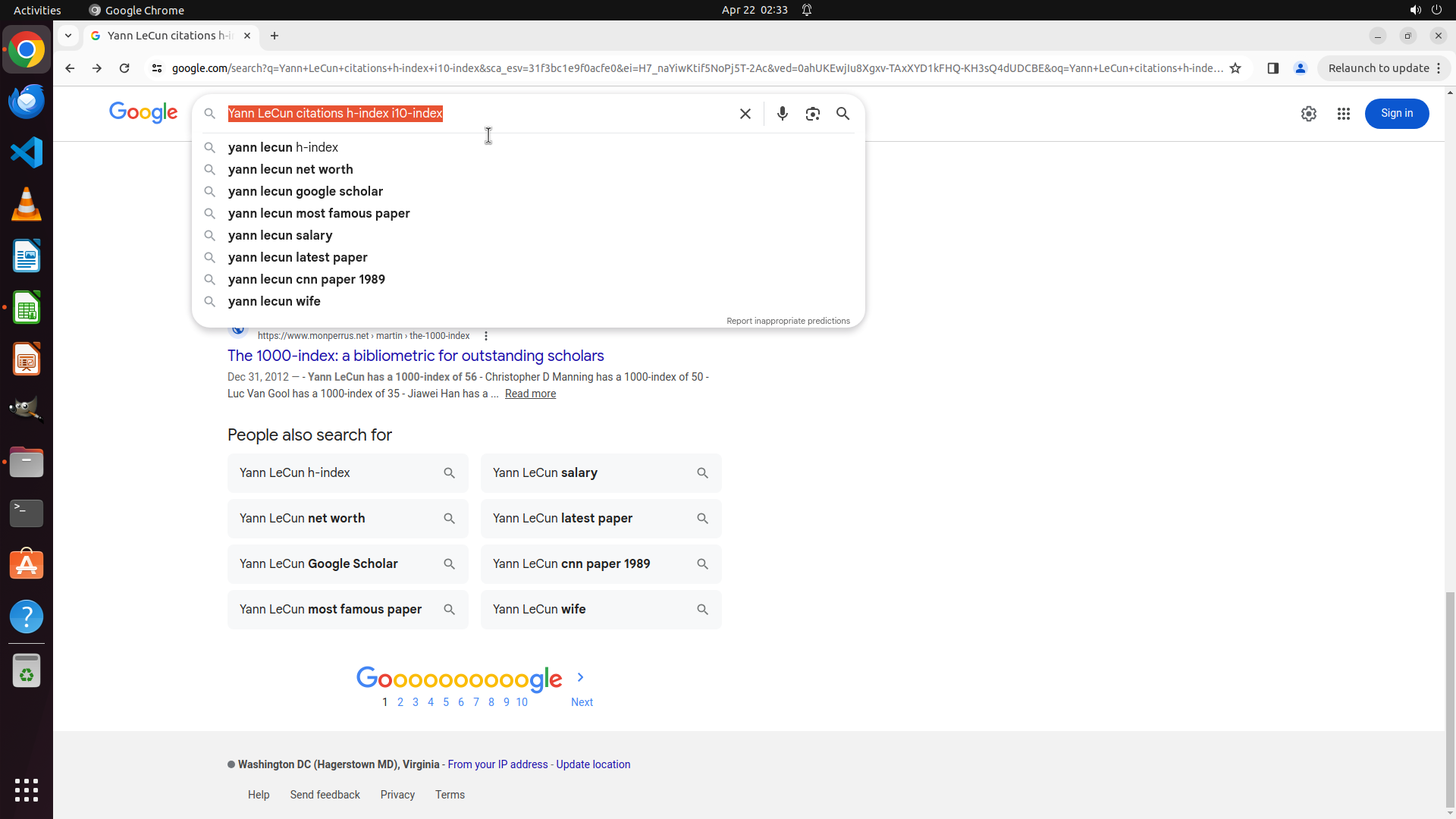Viewport: 1456px width, 819px height.
Task: Click the vertical page scrollbar thumb
Action: click(x=1450, y=698)
